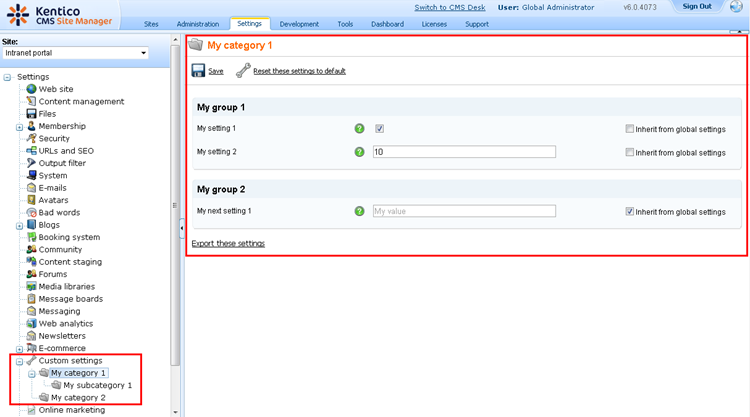The height and width of the screenshot is (417, 750).
Task: Click the Switch to CMS Desk link
Action: click(x=450, y=8)
